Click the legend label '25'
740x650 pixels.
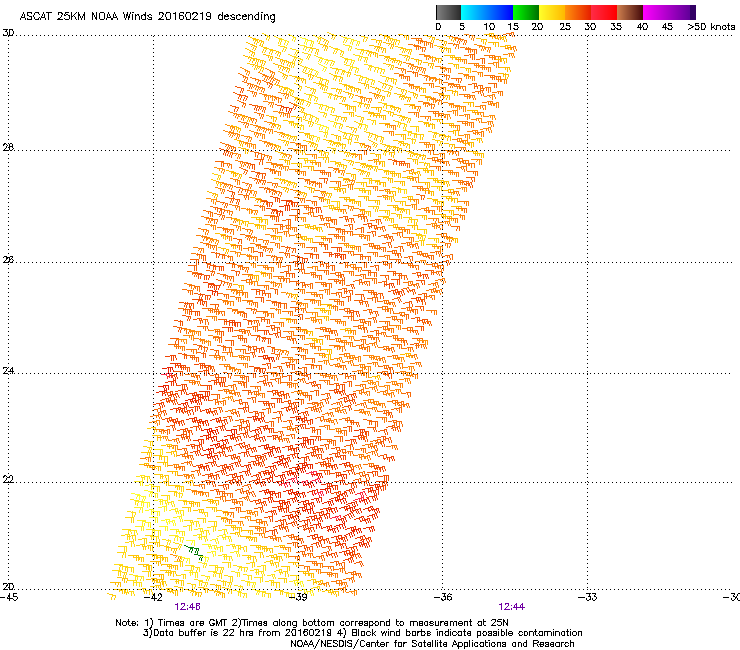565,27
